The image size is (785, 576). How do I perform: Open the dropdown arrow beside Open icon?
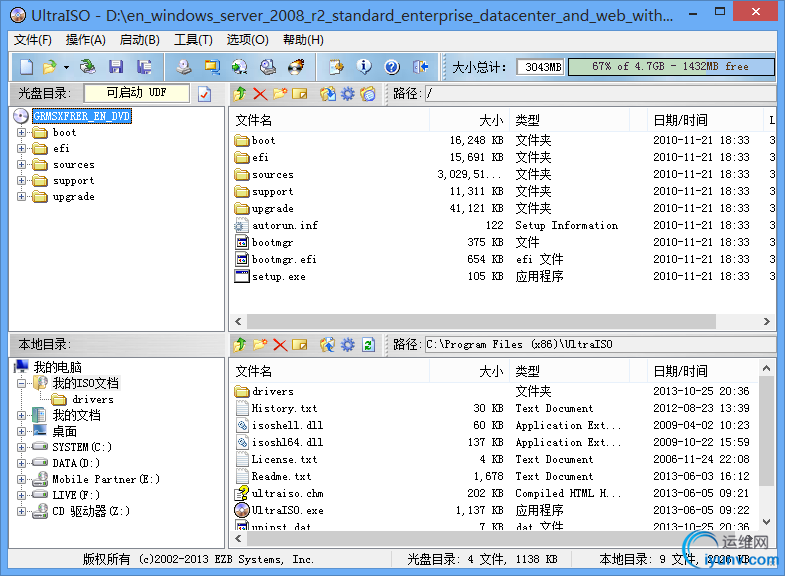coord(66,67)
